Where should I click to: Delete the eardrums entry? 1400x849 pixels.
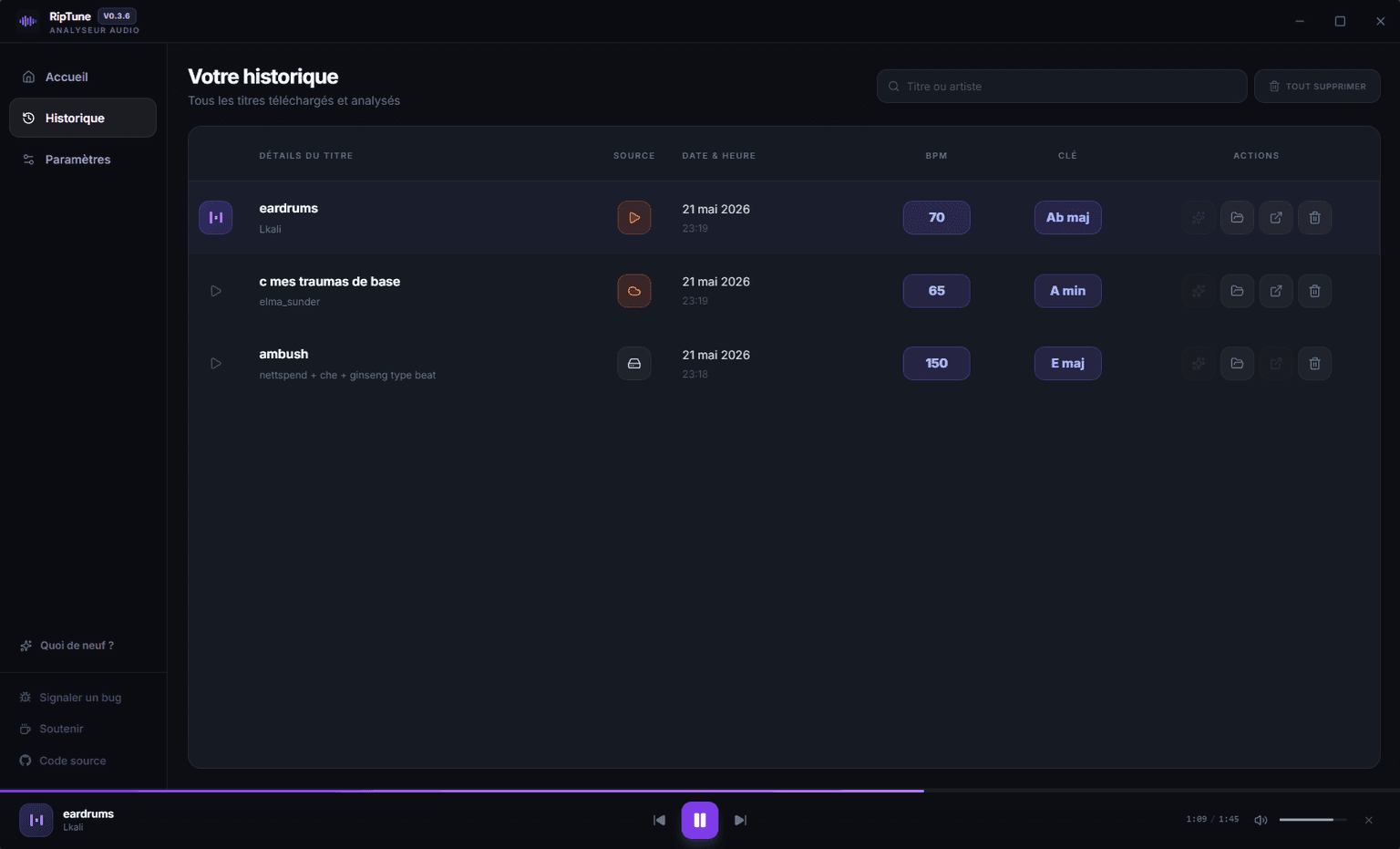click(1314, 217)
